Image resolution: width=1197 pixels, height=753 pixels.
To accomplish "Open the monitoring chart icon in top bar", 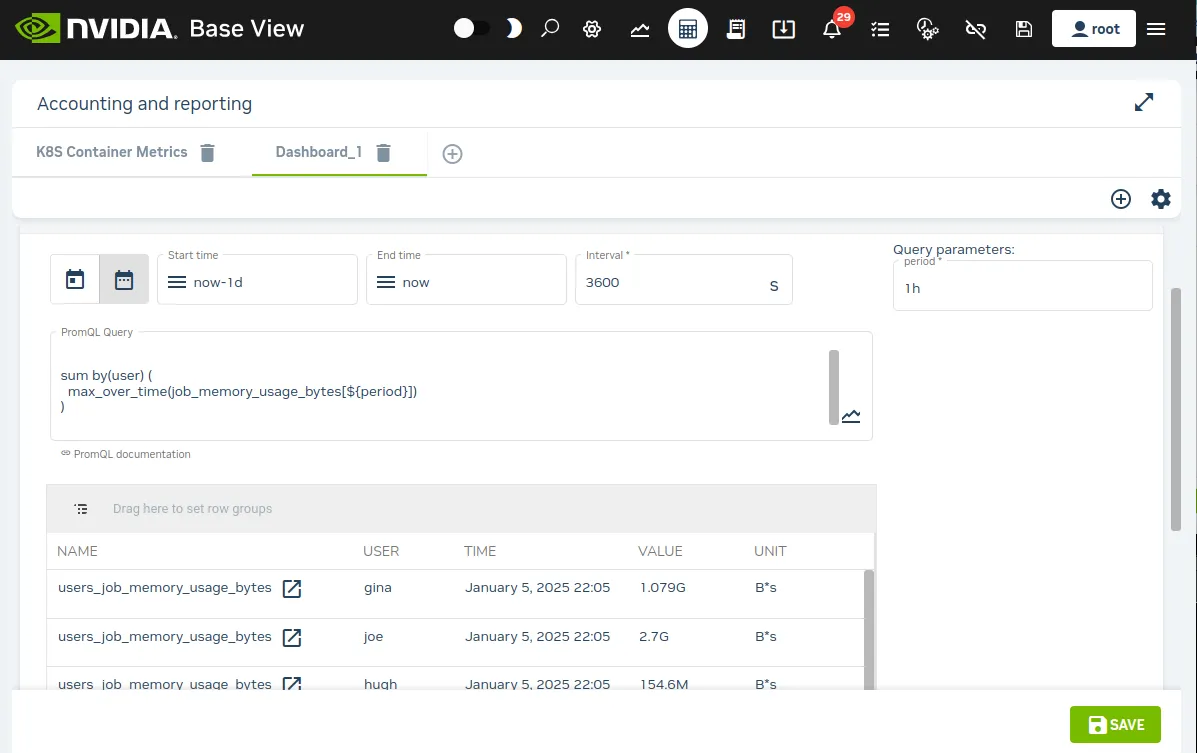I will click(x=640, y=29).
